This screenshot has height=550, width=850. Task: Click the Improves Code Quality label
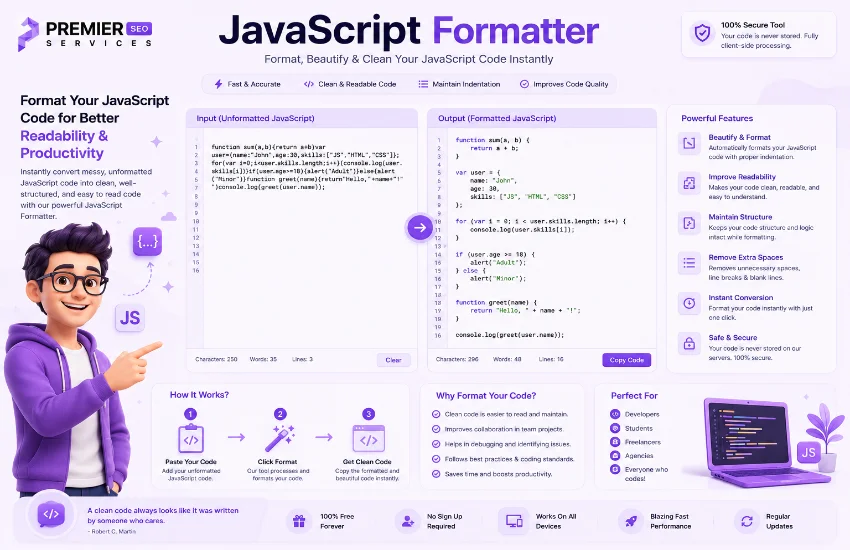click(x=571, y=84)
